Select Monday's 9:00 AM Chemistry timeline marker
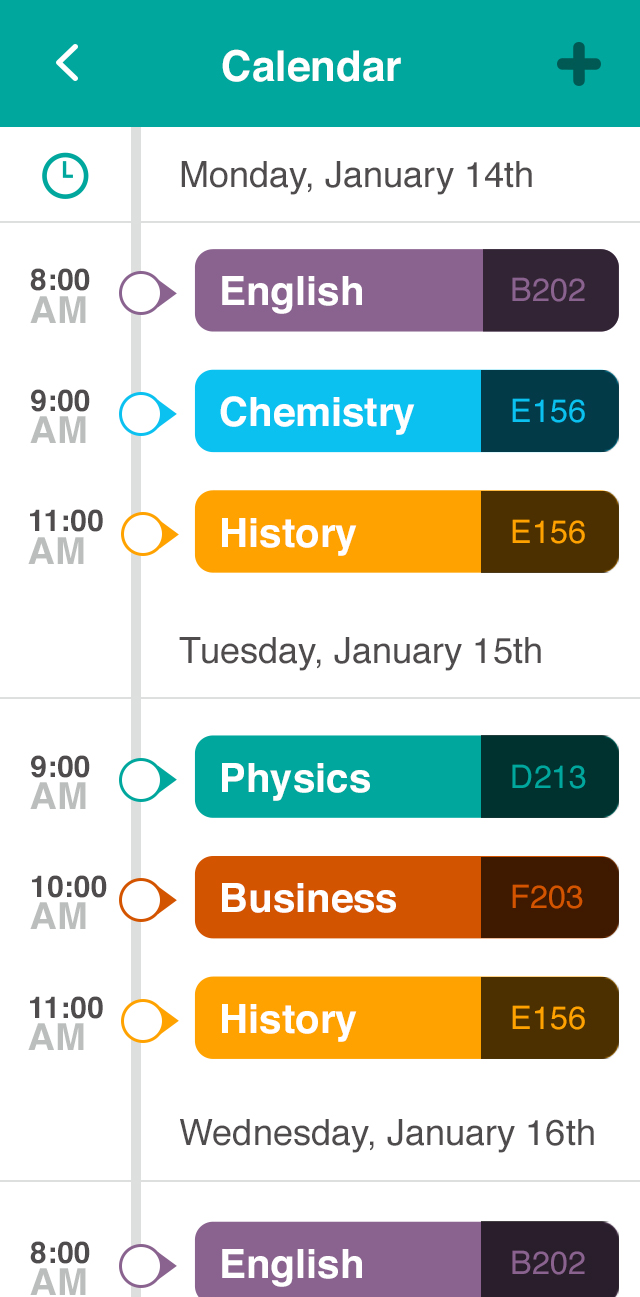 click(x=143, y=414)
